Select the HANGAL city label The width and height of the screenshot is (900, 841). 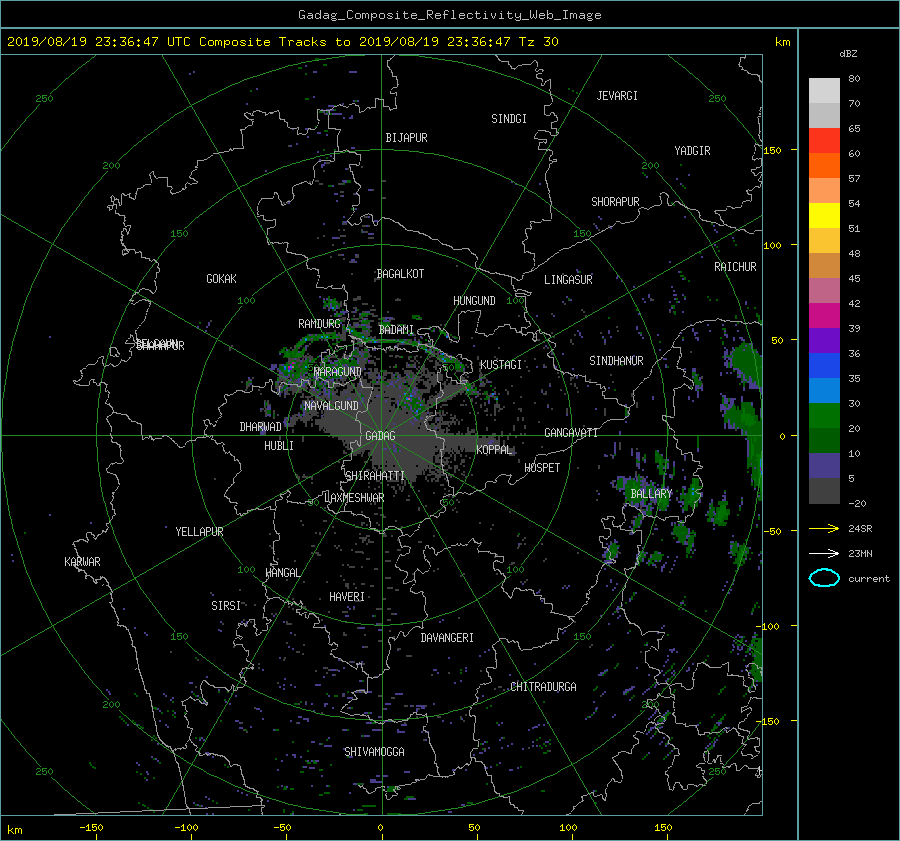[x=282, y=573]
